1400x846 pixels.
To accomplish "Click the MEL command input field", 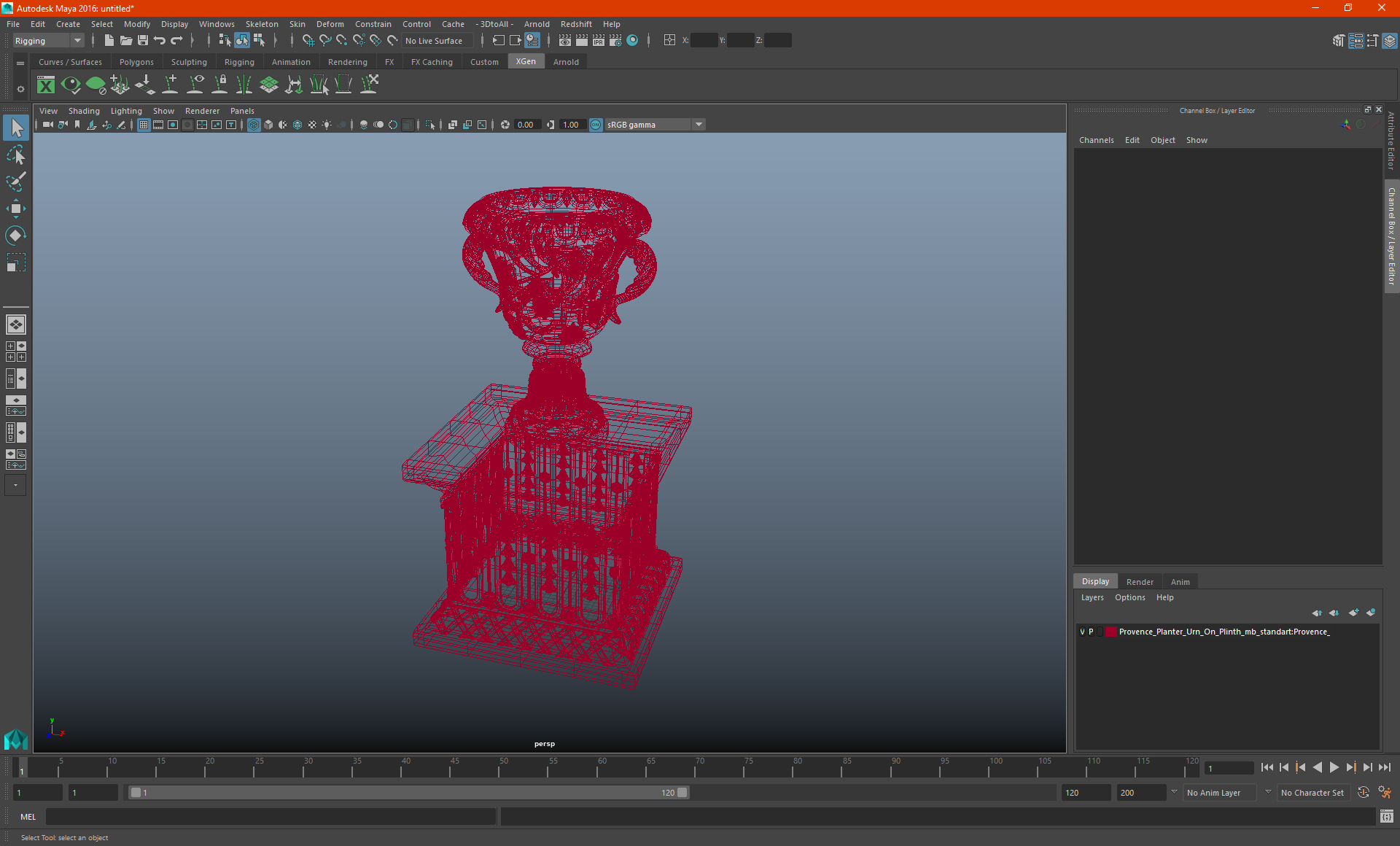I will click(271, 817).
